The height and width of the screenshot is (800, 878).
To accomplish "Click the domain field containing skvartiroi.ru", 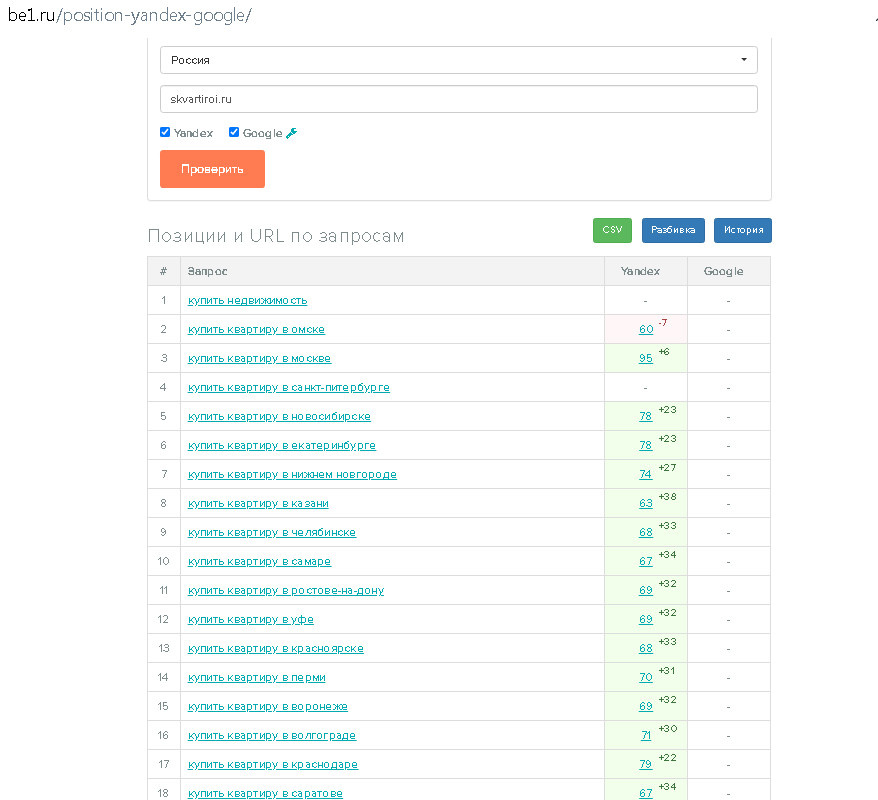I will point(458,100).
